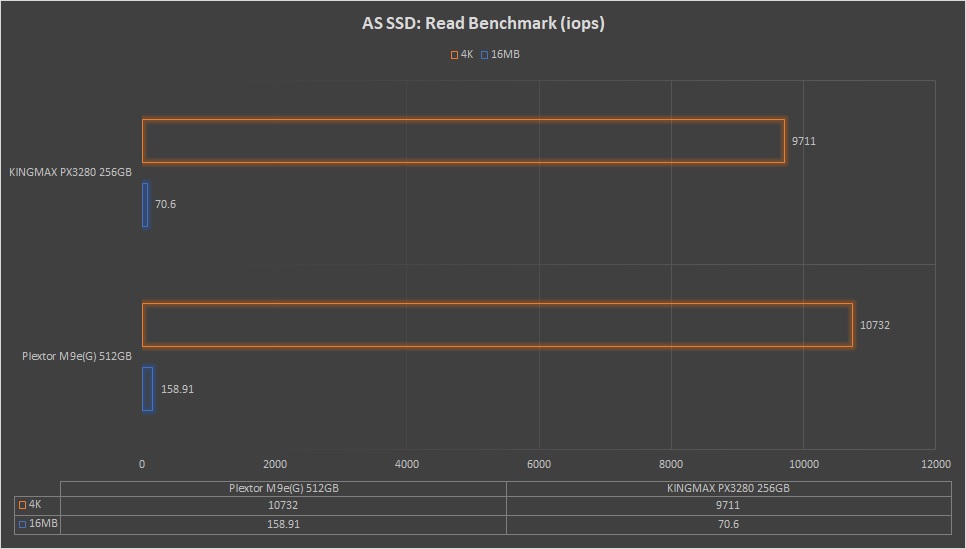Click the chart title 'AS SSD: Read Benchmark (iops)'
The image size is (966, 549).
coord(483,23)
